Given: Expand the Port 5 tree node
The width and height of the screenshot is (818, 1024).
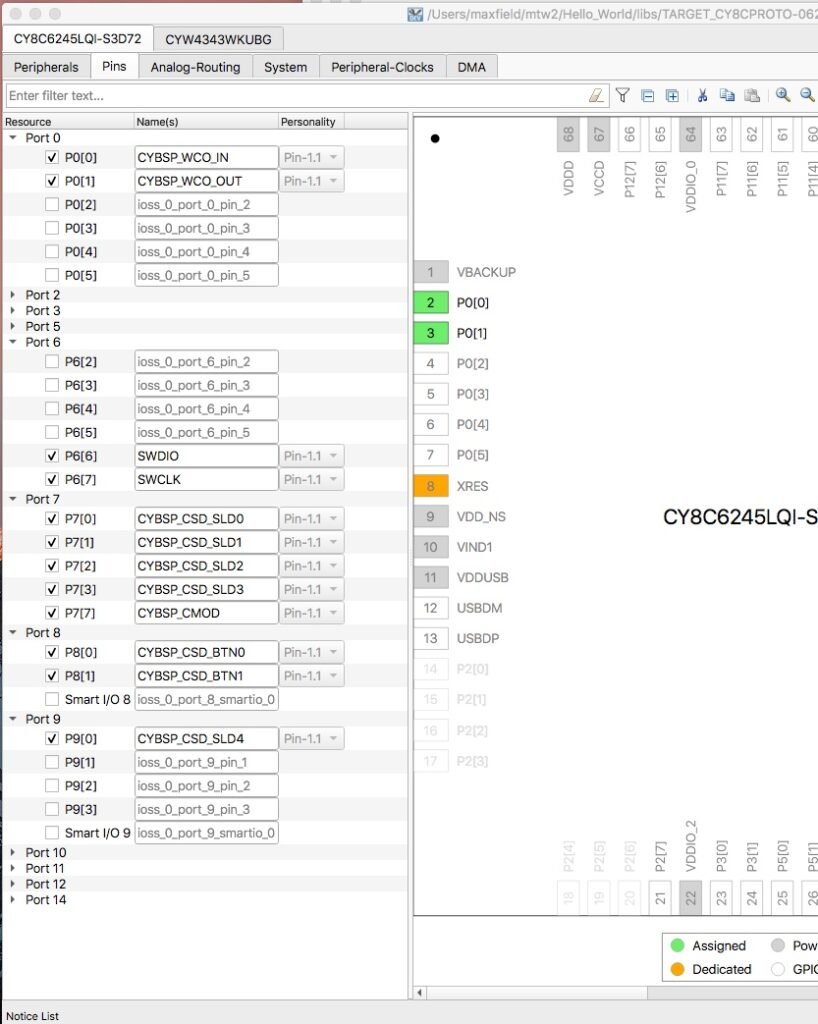Looking at the screenshot, I should pos(13,326).
